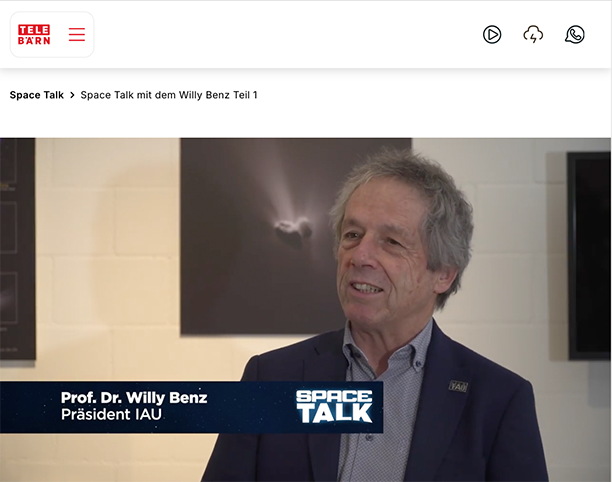Image resolution: width=612 pixels, height=482 pixels.
Task: Select 'Space Talk mit dem Willy Benz Teil 1' breadcrumb
Action: pyautogui.click(x=169, y=95)
